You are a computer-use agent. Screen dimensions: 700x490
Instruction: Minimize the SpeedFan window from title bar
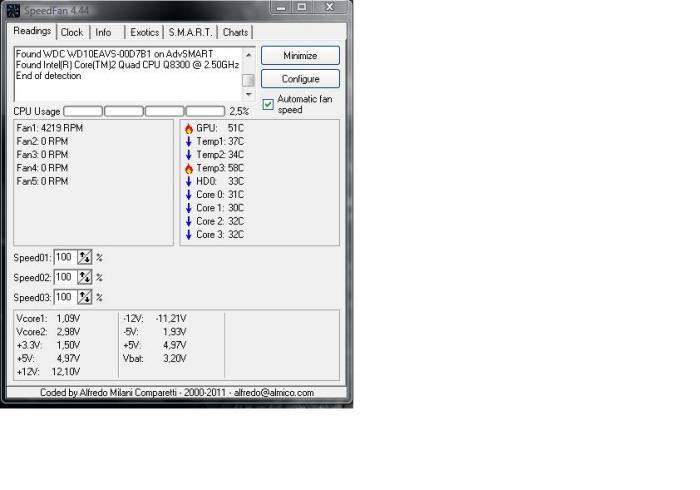(281, 7)
